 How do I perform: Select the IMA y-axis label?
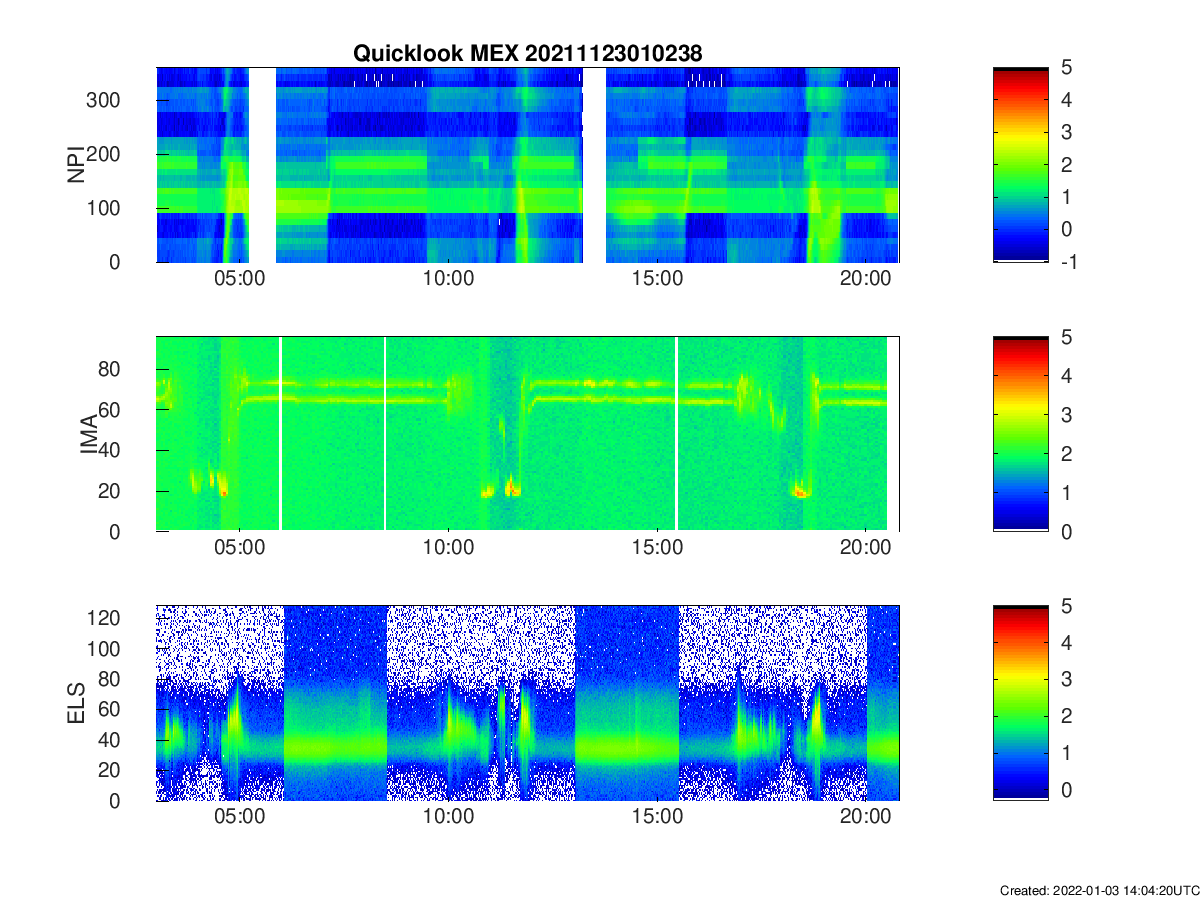point(89,434)
